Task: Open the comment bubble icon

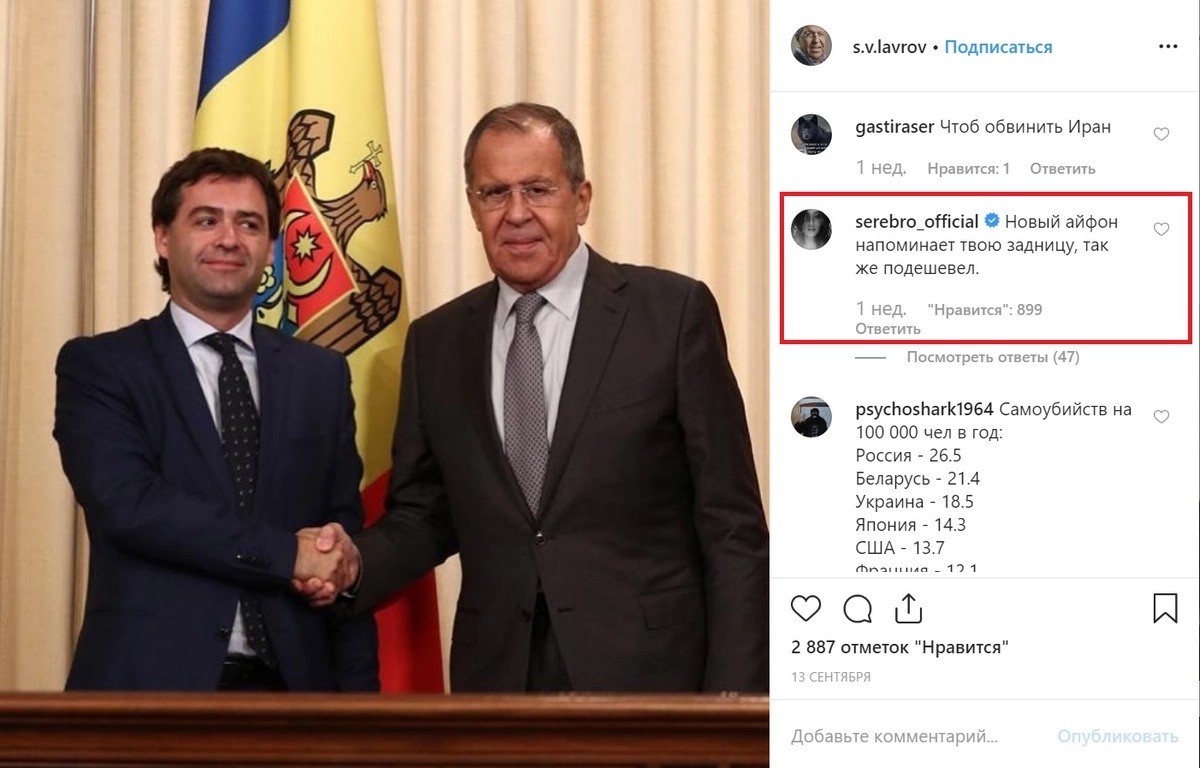Action: click(858, 608)
